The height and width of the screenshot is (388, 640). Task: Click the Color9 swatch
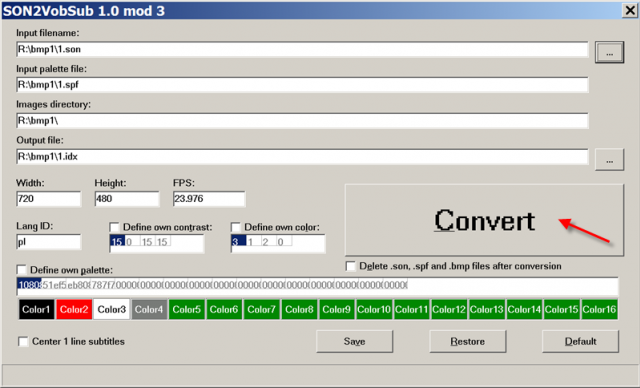pyautogui.click(x=336, y=309)
